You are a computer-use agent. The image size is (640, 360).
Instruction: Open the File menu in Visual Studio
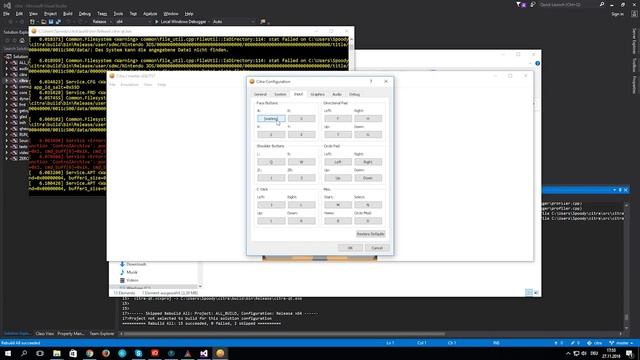(x=7, y=13)
